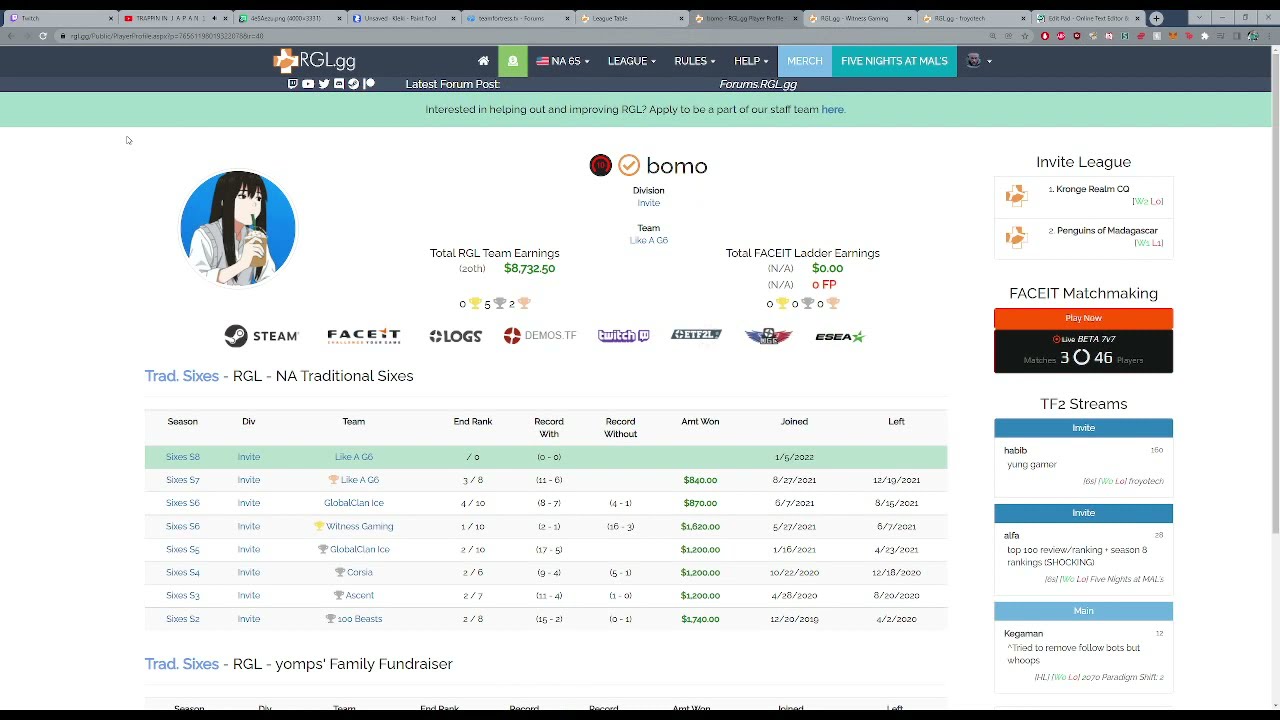1280x720 pixels.
Task: Open bomo's Twitch channel logo
Action: 624,336
